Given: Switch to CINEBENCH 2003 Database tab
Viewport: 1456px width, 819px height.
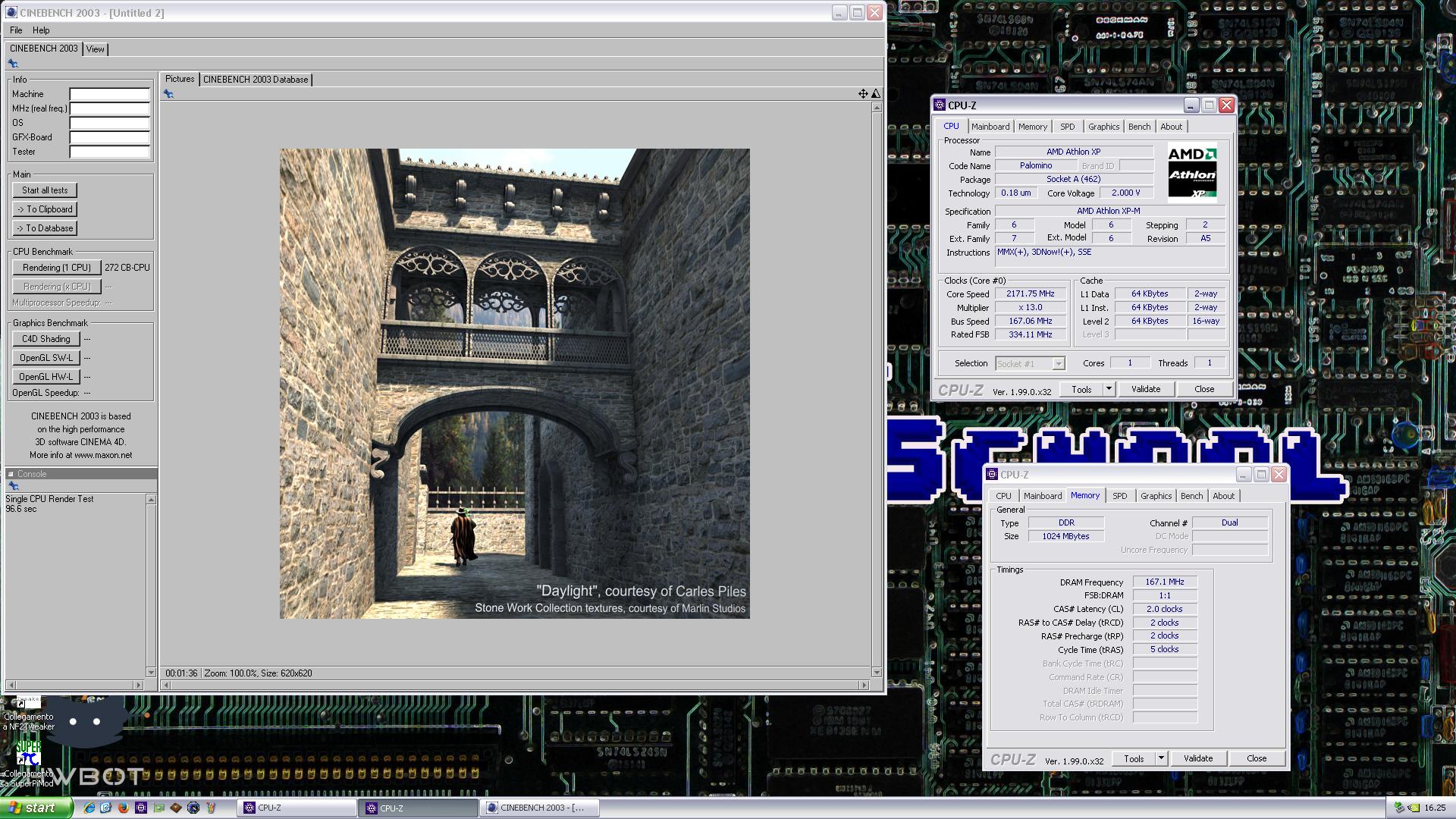Looking at the screenshot, I should pyautogui.click(x=256, y=80).
